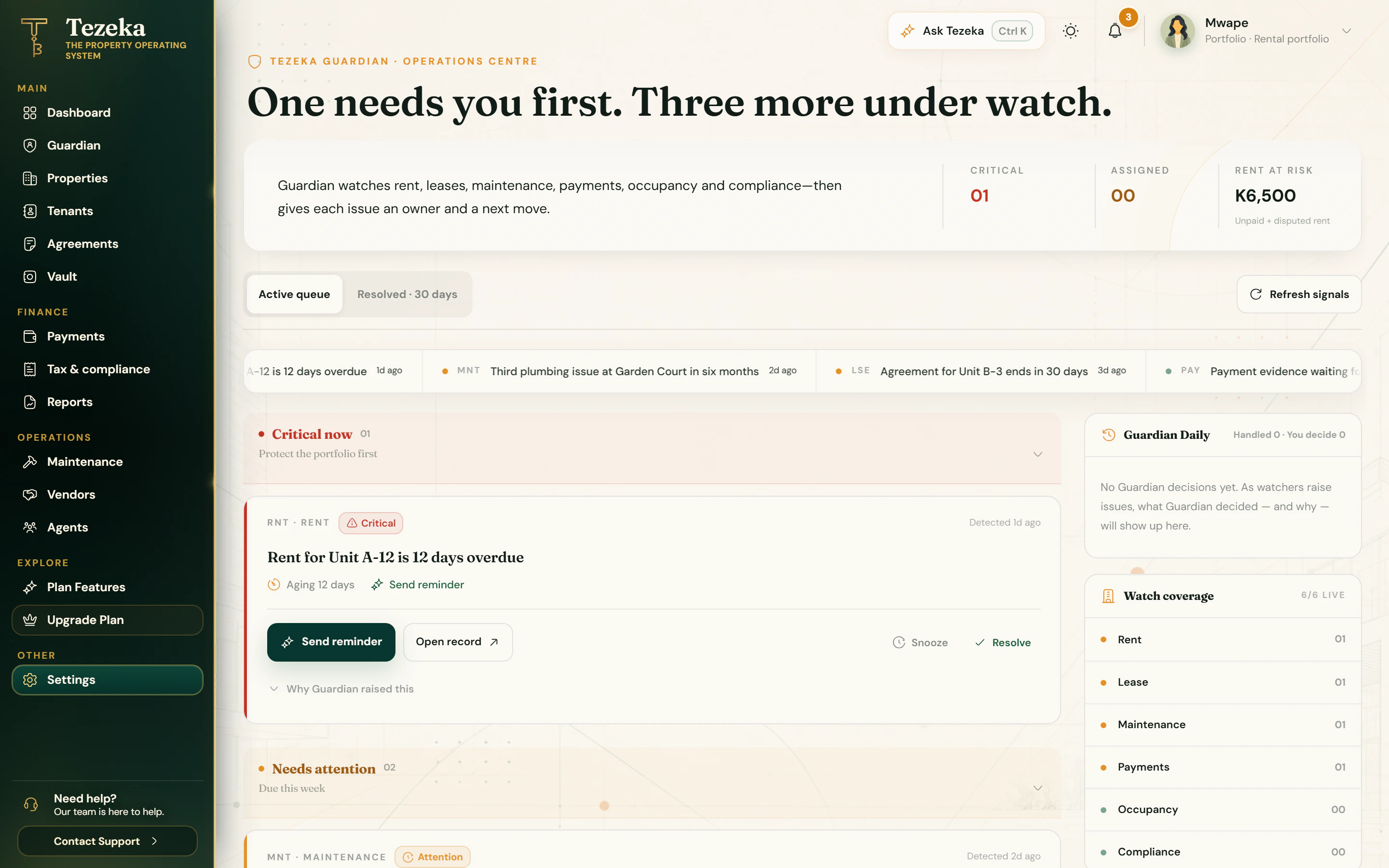
Task: Open Settings in the sidebar
Action: pos(108,680)
